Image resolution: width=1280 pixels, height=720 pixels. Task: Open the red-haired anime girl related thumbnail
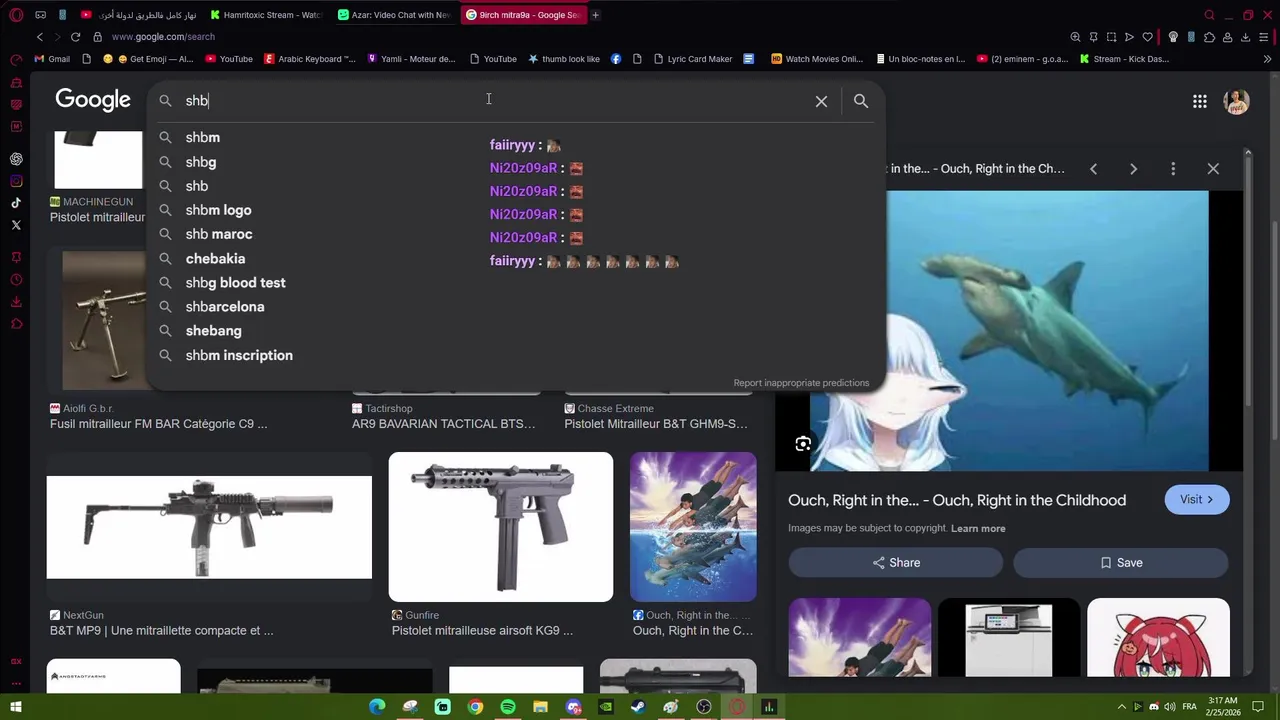(1158, 638)
